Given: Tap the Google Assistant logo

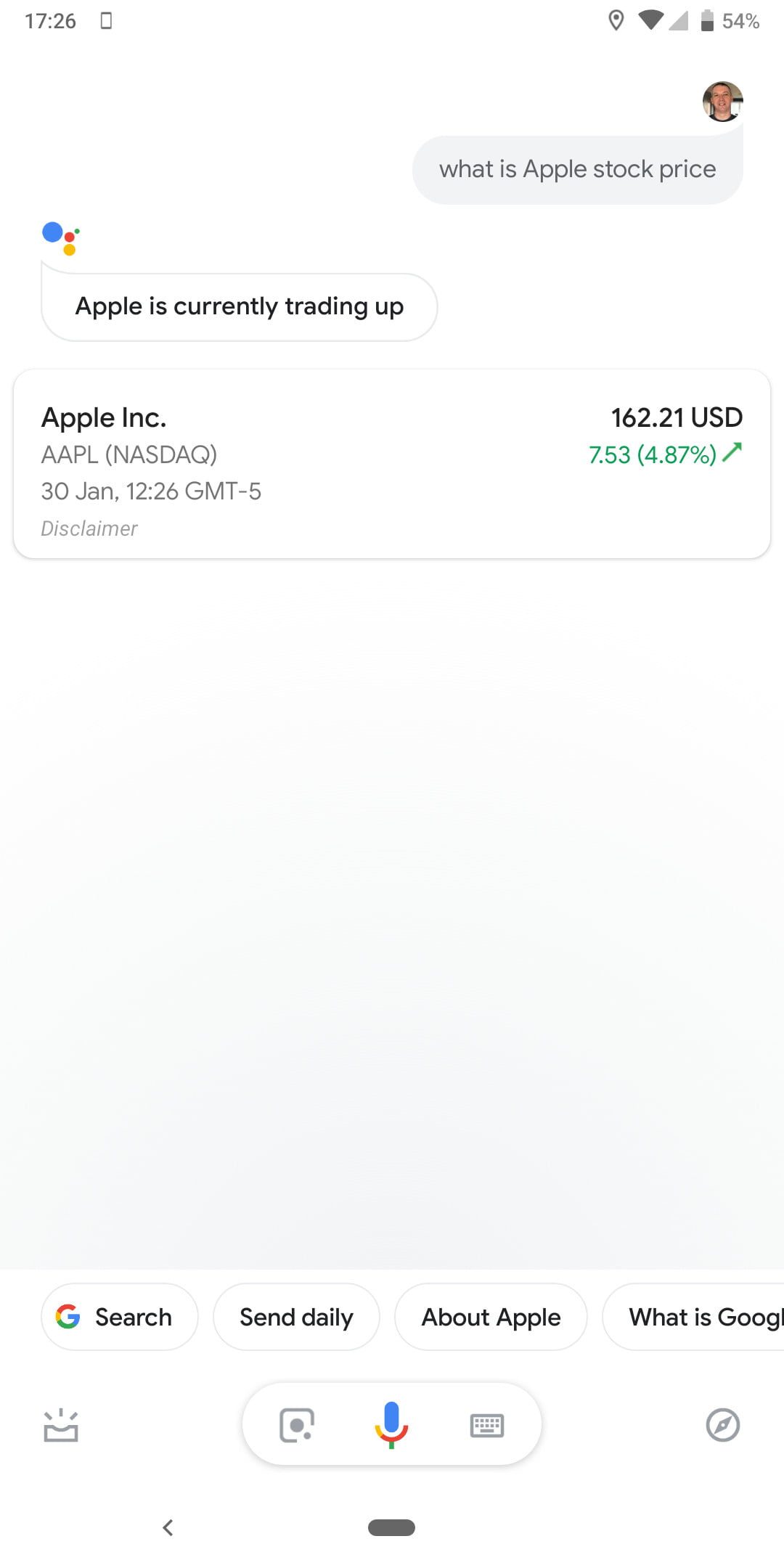Looking at the screenshot, I should (61, 238).
